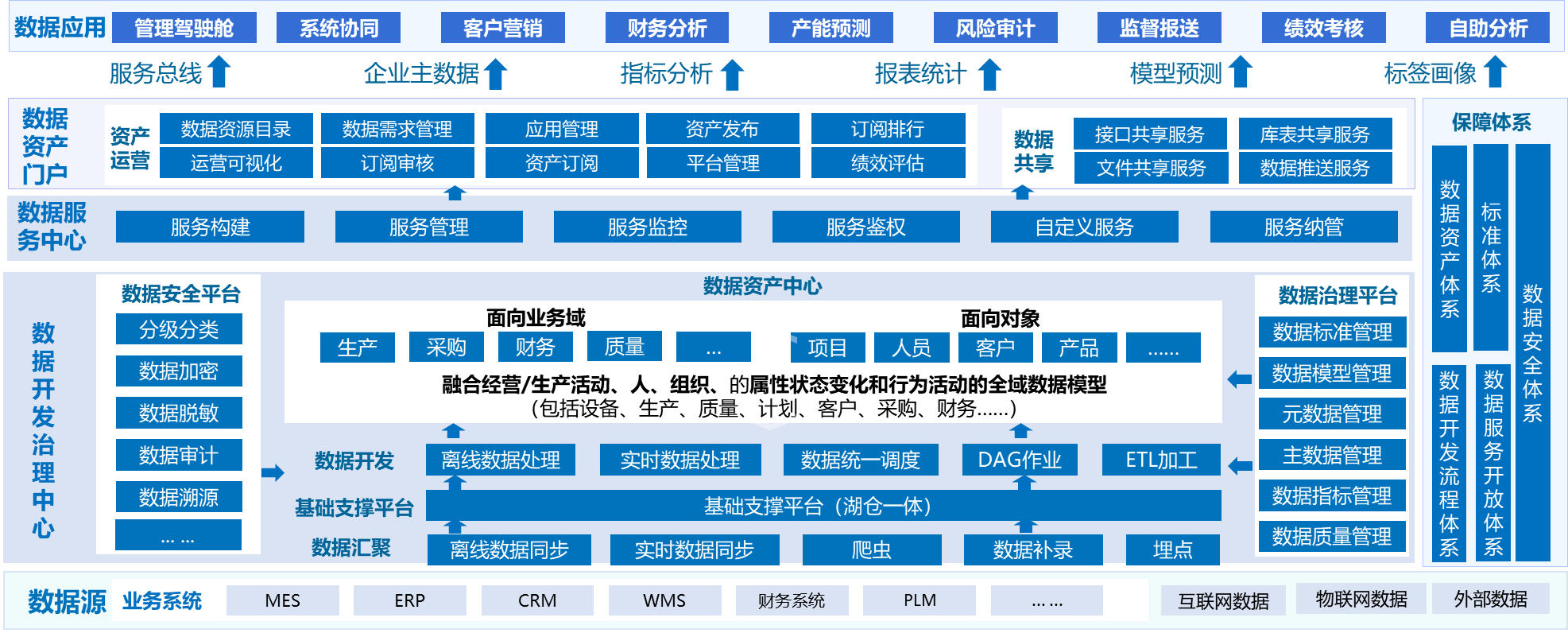Click the left arrow beside 主数据管理

click(1239, 465)
